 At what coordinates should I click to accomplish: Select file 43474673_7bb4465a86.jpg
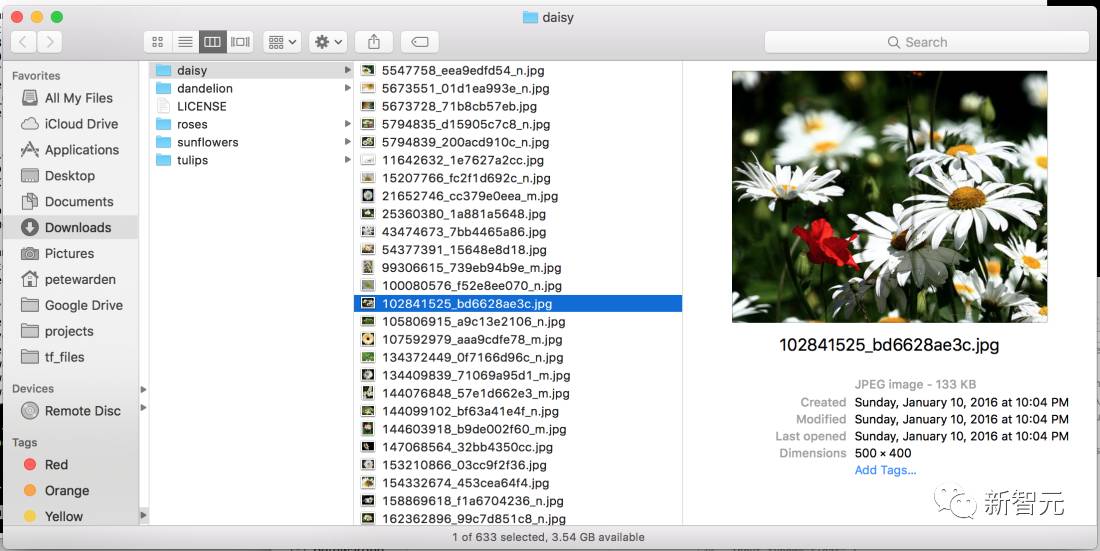coord(518,232)
